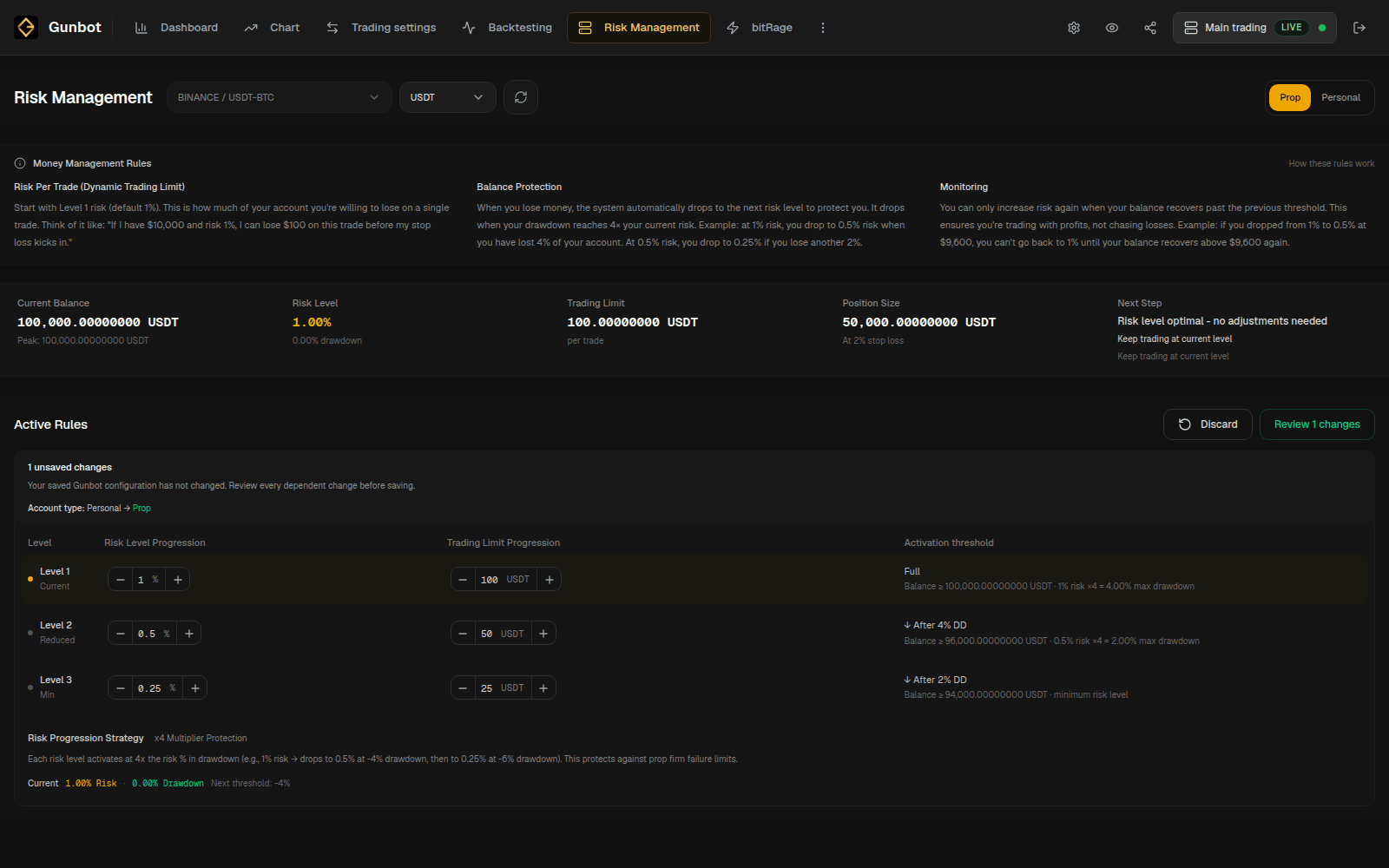Click the Position Size 50,000 USDT value

click(919, 322)
